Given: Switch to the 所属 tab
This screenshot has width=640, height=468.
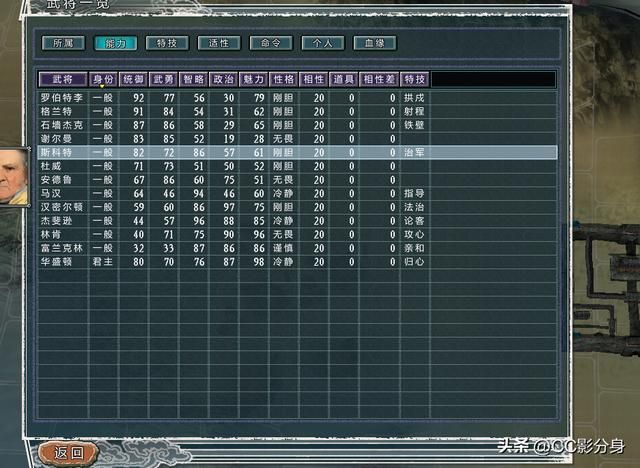Looking at the screenshot, I should coord(63,43).
